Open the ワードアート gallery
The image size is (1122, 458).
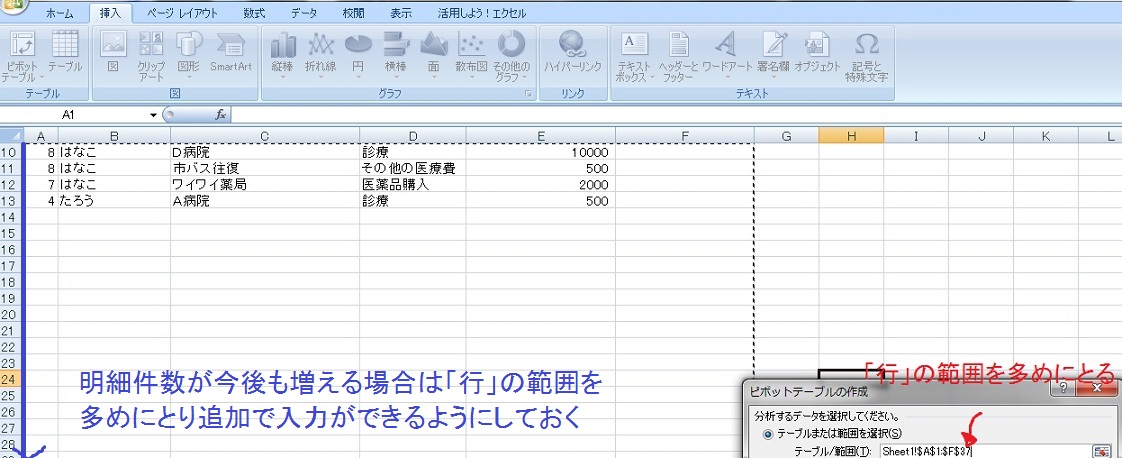(x=726, y=56)
